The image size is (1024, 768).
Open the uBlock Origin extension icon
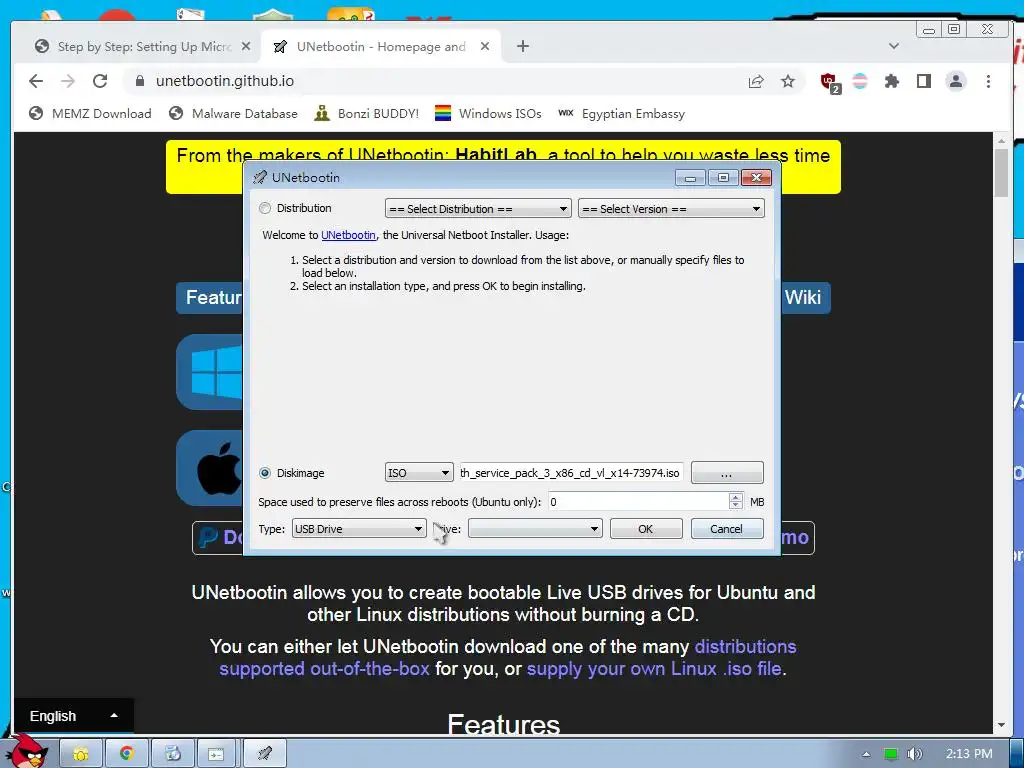click(830, 82)
